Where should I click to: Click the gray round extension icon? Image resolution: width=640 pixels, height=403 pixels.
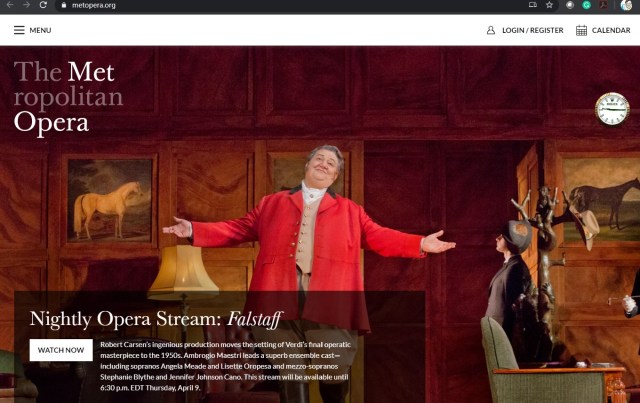(x=570, y=5)
